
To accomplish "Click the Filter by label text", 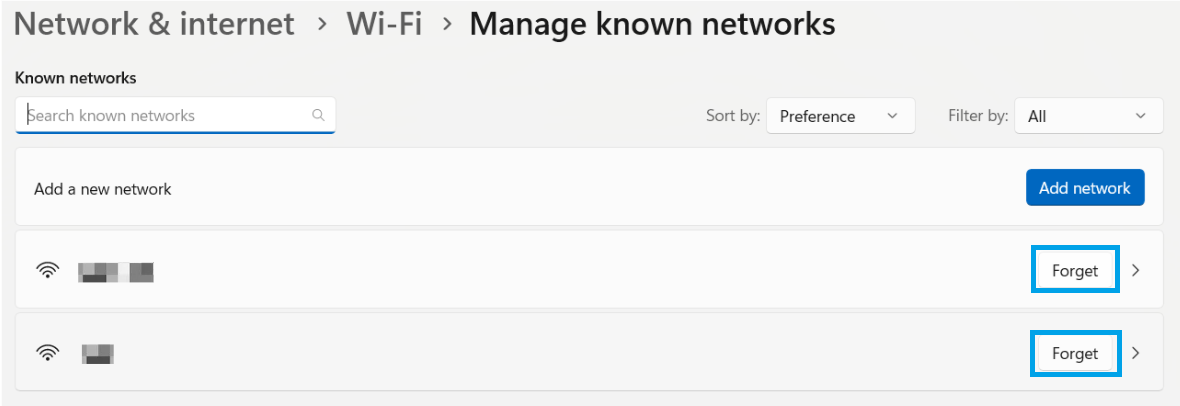I will coord(977,116).
